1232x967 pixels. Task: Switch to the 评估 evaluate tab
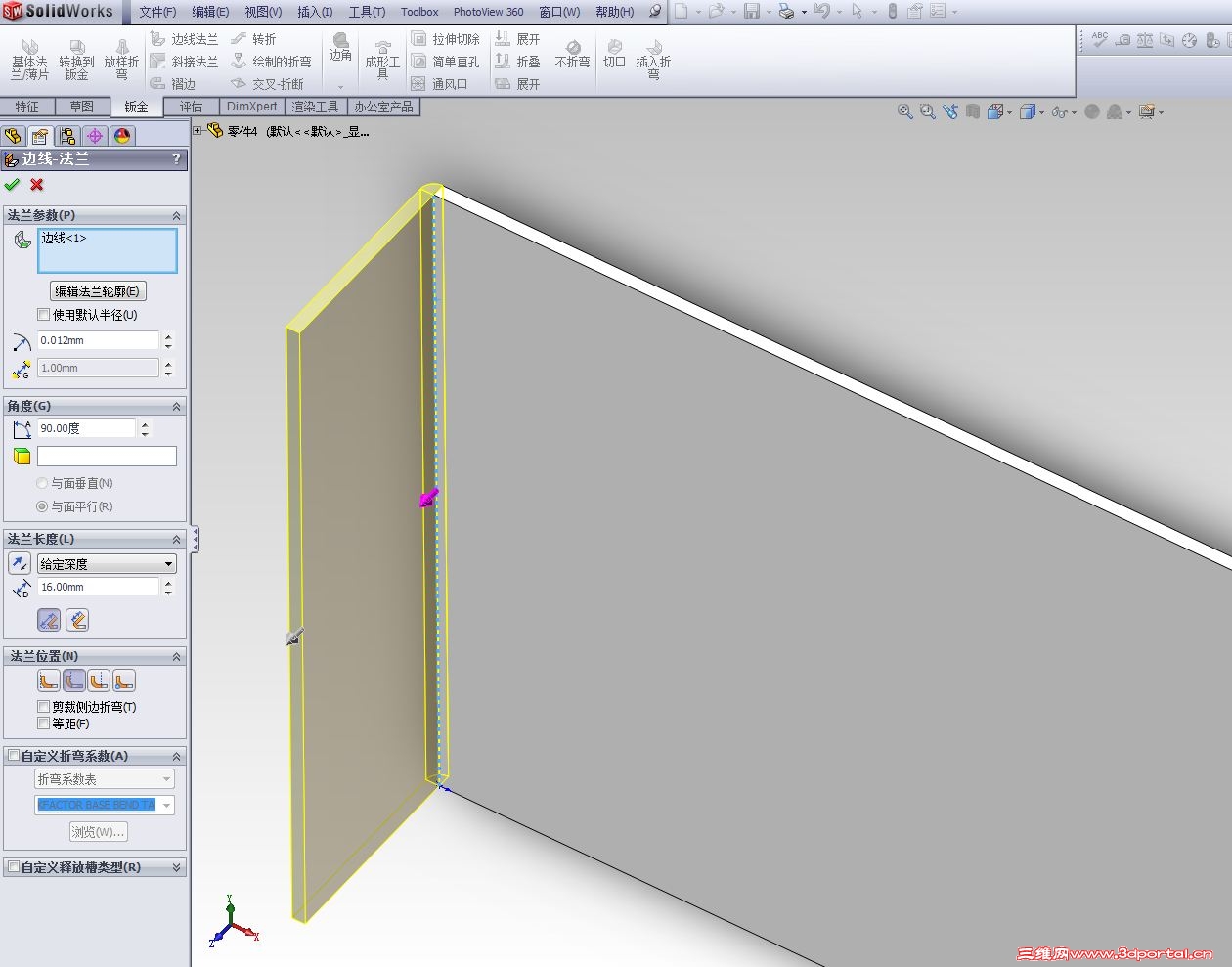[x=191, y=107]
